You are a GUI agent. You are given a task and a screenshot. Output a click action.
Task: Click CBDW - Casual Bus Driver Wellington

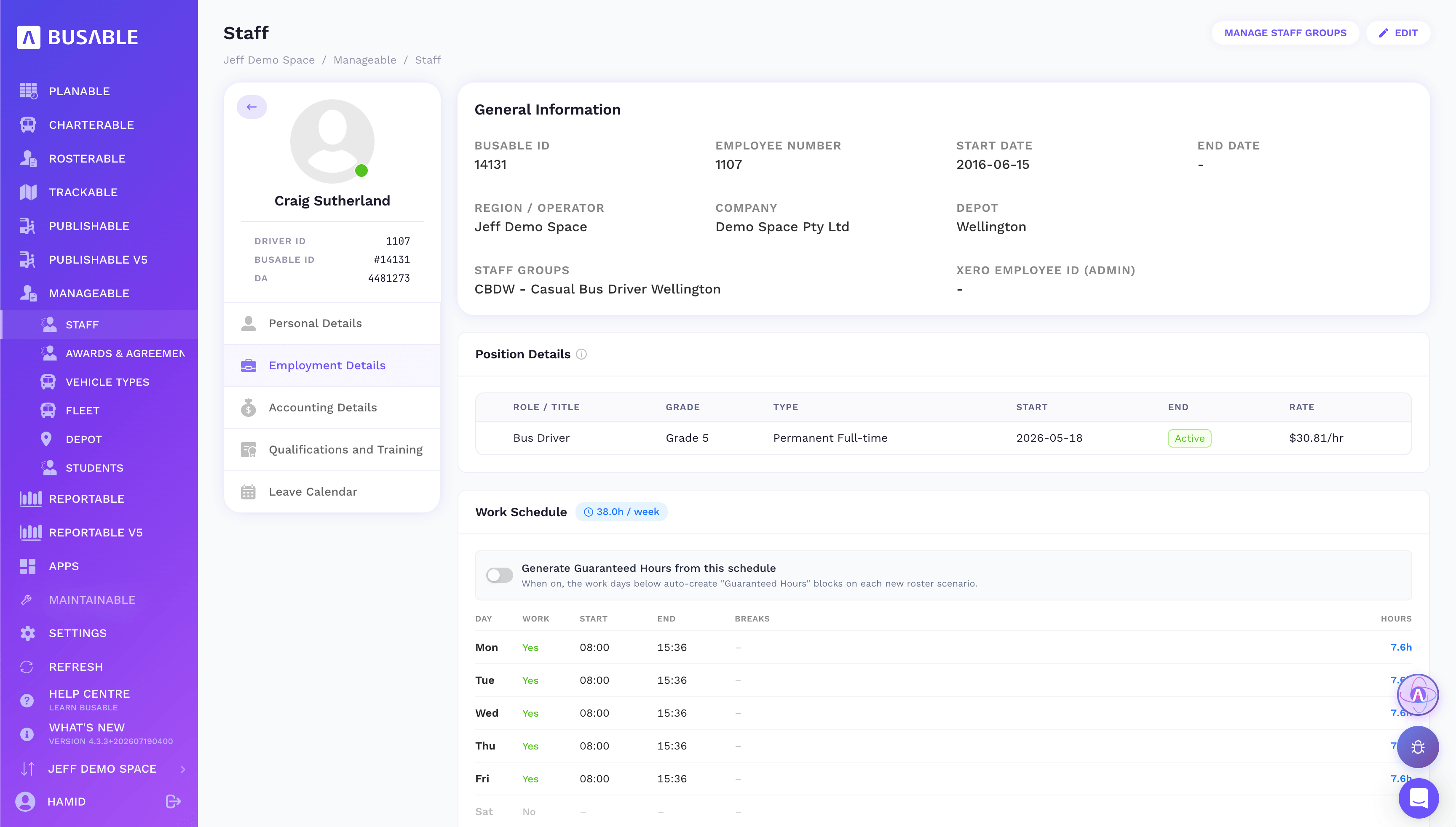(597, 289)
